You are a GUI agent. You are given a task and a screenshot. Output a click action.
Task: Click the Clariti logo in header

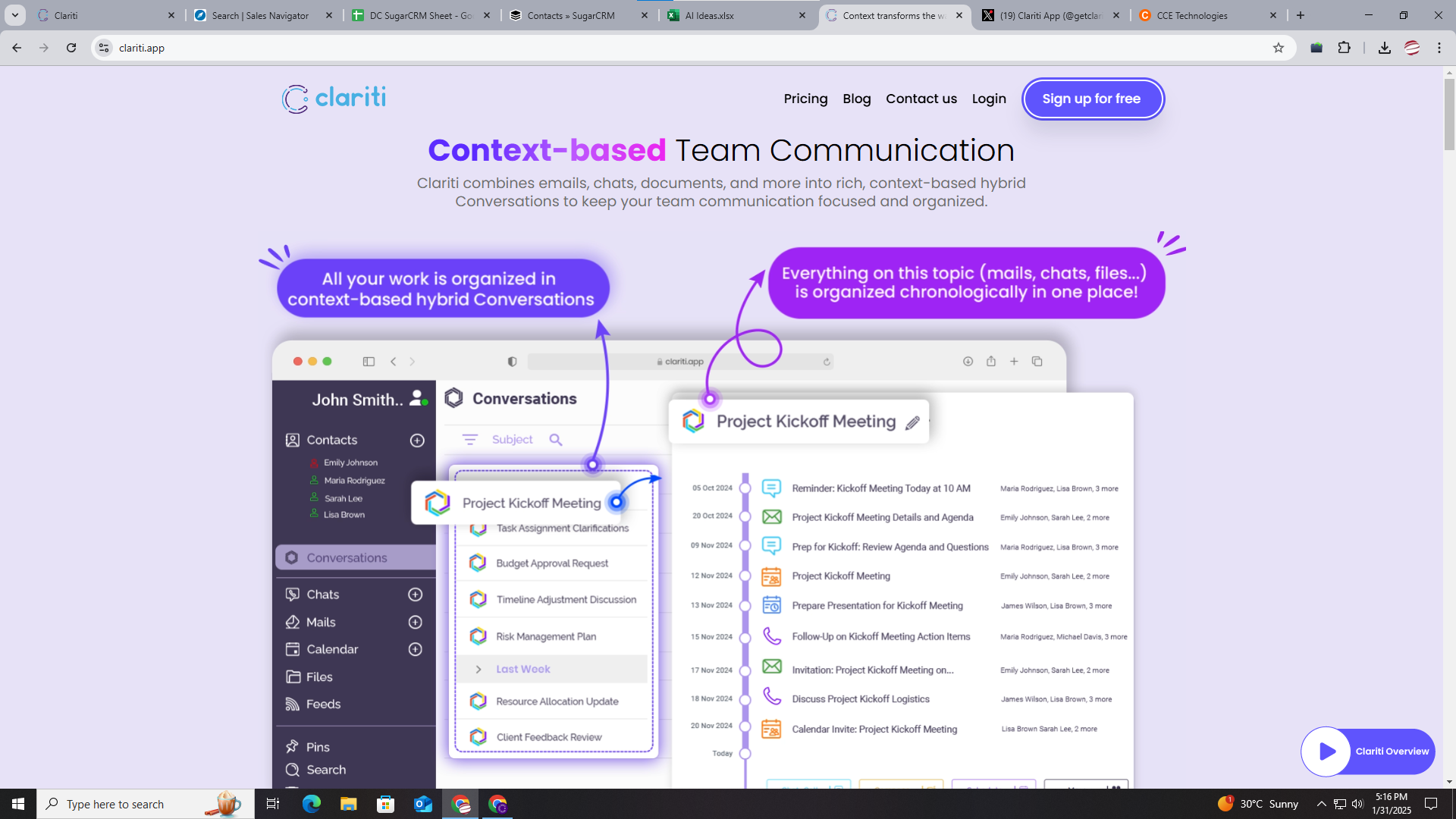[x=334, y=99]
